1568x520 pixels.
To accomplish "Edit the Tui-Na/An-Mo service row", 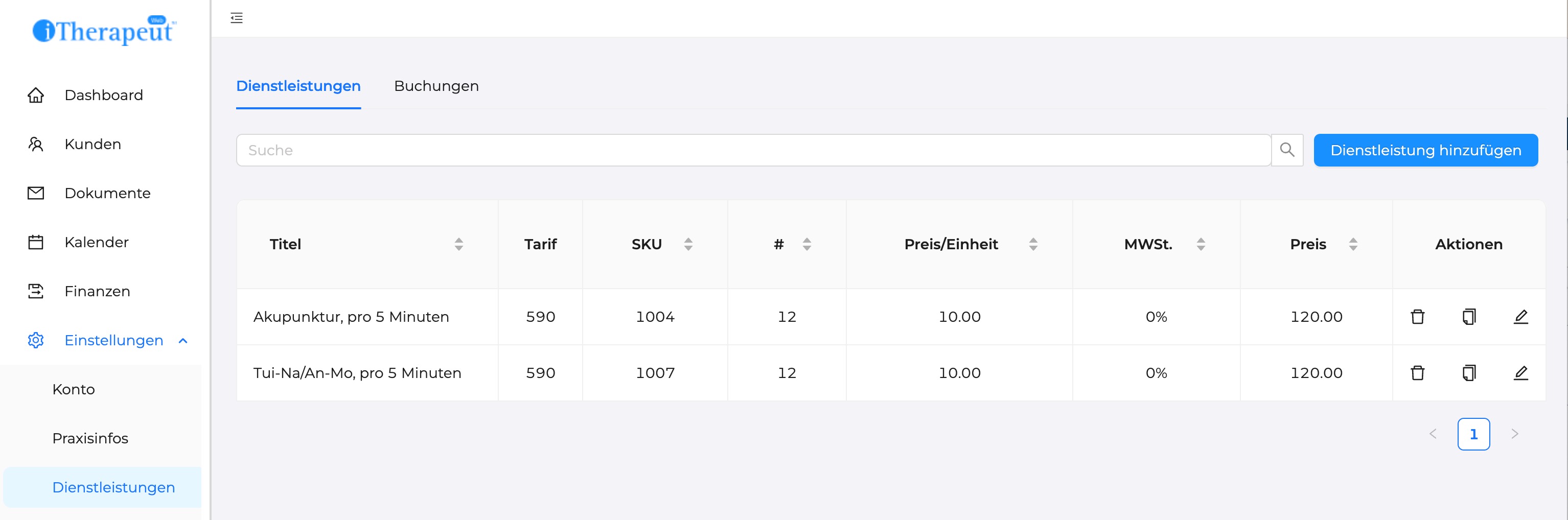I will coord(1520,373).
